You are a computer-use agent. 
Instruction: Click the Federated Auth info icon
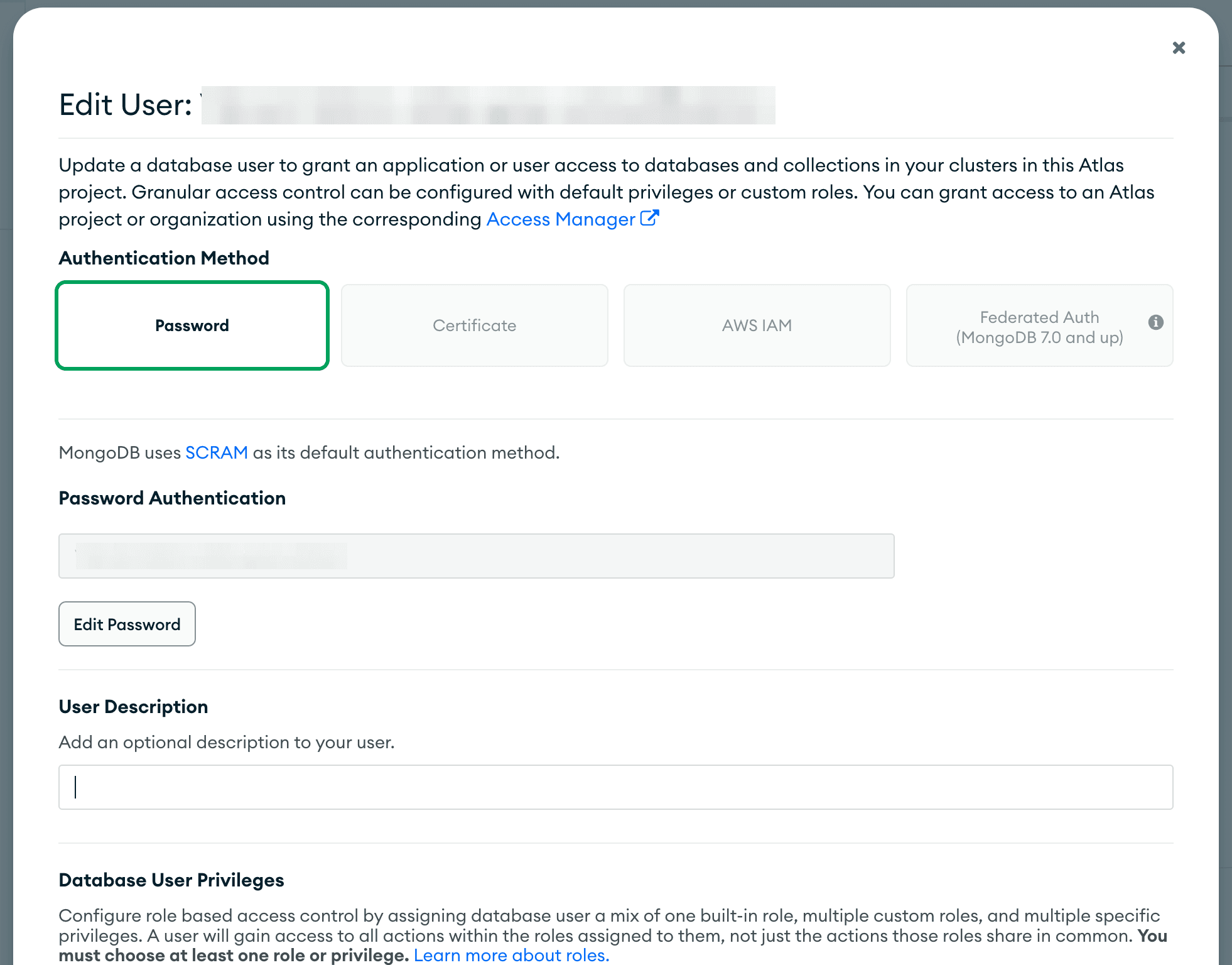[1155, 322]
